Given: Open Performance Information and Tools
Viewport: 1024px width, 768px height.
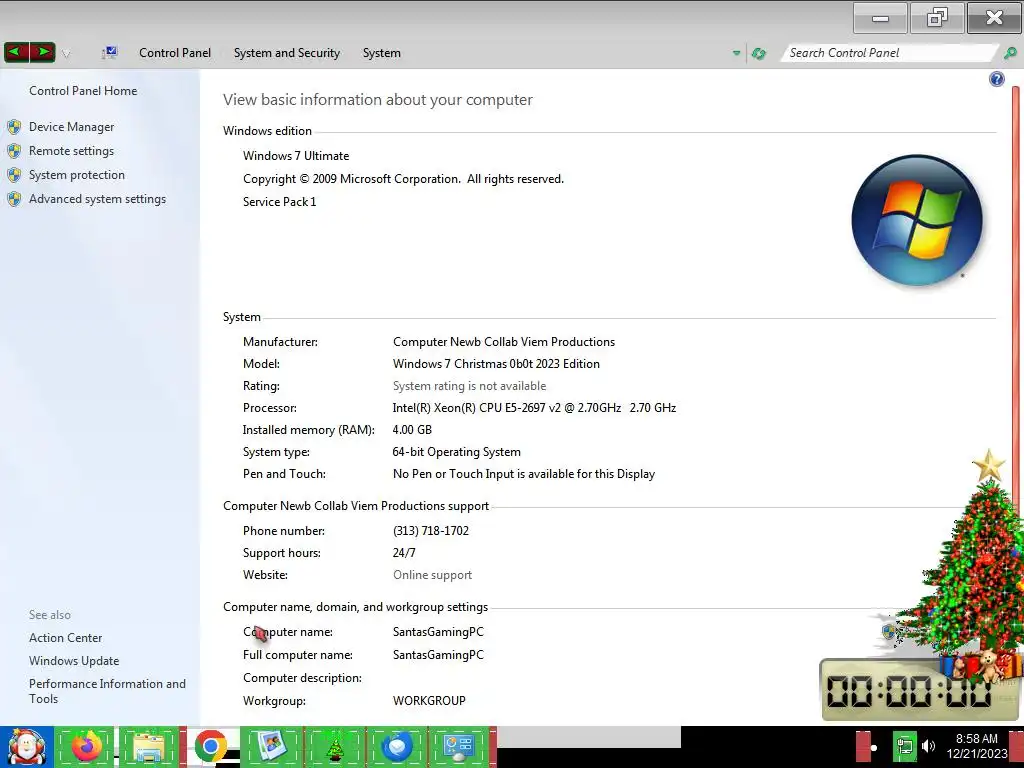Looking at the screenshot, I should click(107, 691).
